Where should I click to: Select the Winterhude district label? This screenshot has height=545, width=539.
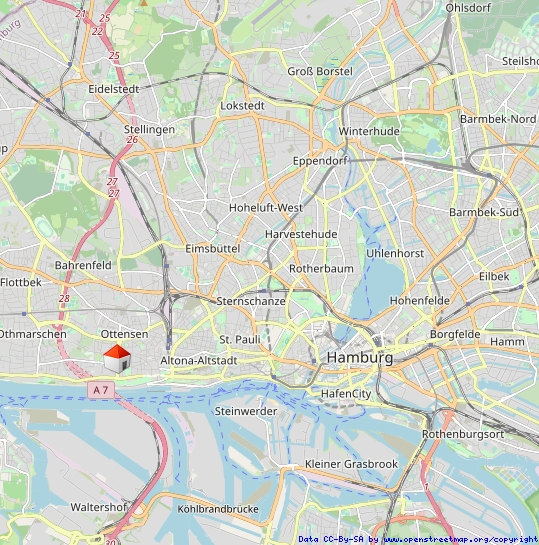click(369, 131)
